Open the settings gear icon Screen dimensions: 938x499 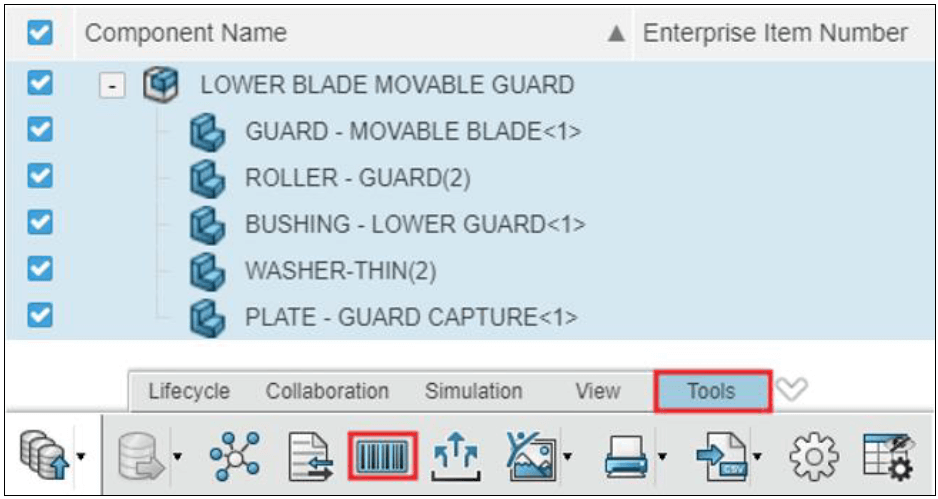(815, 457)
